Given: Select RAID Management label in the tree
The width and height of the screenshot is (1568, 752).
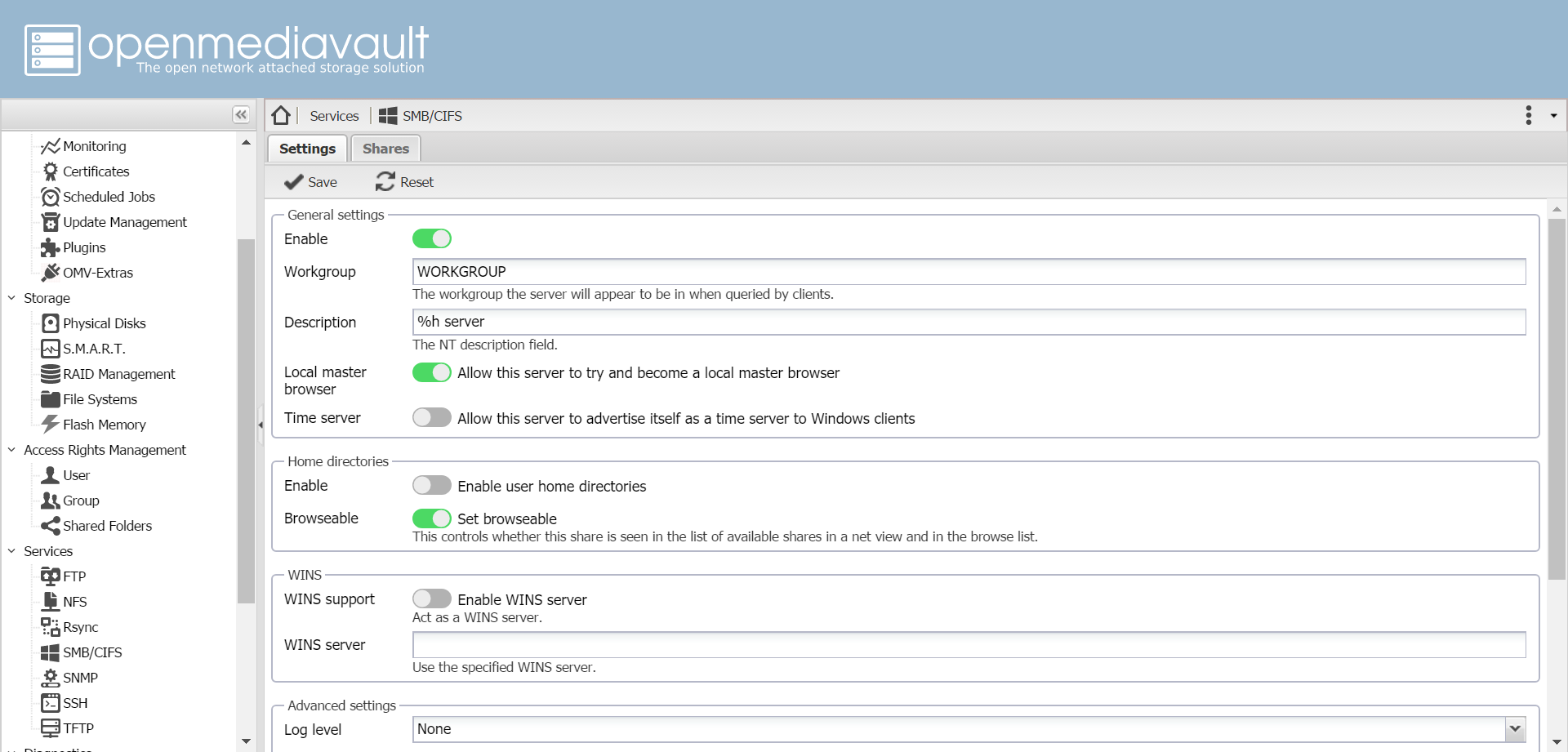Looking at the screenshot, I should coord(119,374).
